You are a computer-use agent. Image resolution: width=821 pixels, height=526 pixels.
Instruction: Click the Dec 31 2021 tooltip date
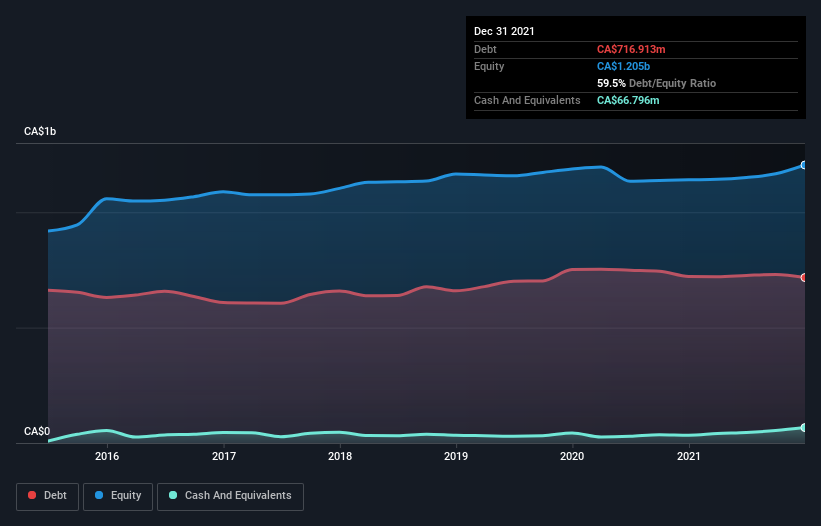504,31
